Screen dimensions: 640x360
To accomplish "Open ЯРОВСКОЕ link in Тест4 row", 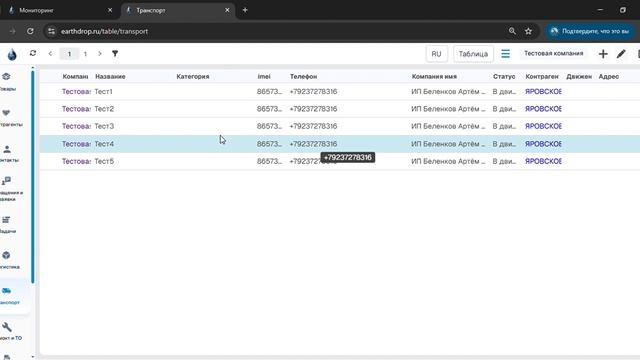I will coord(543,144).
